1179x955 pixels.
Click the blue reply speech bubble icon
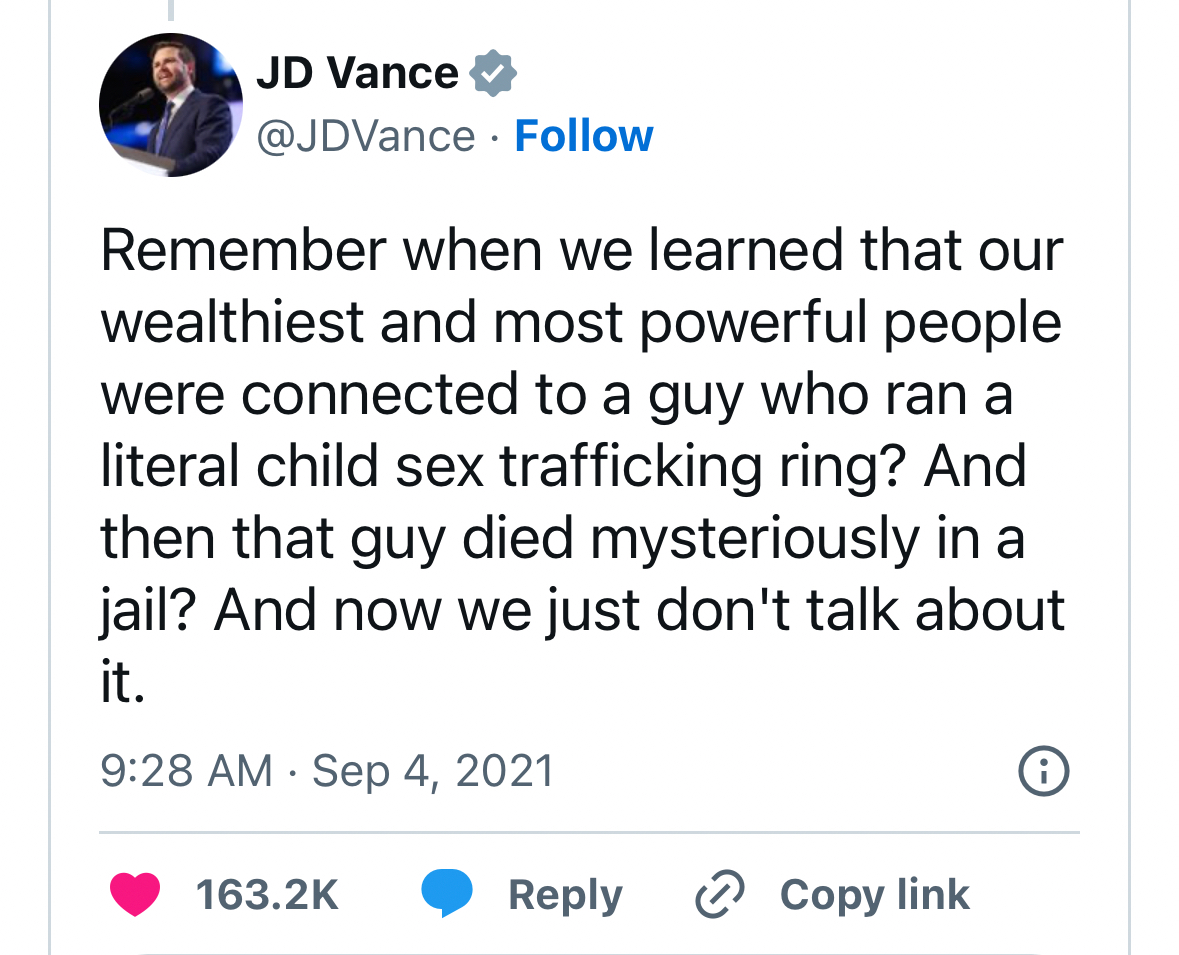(x=447, y=894)
